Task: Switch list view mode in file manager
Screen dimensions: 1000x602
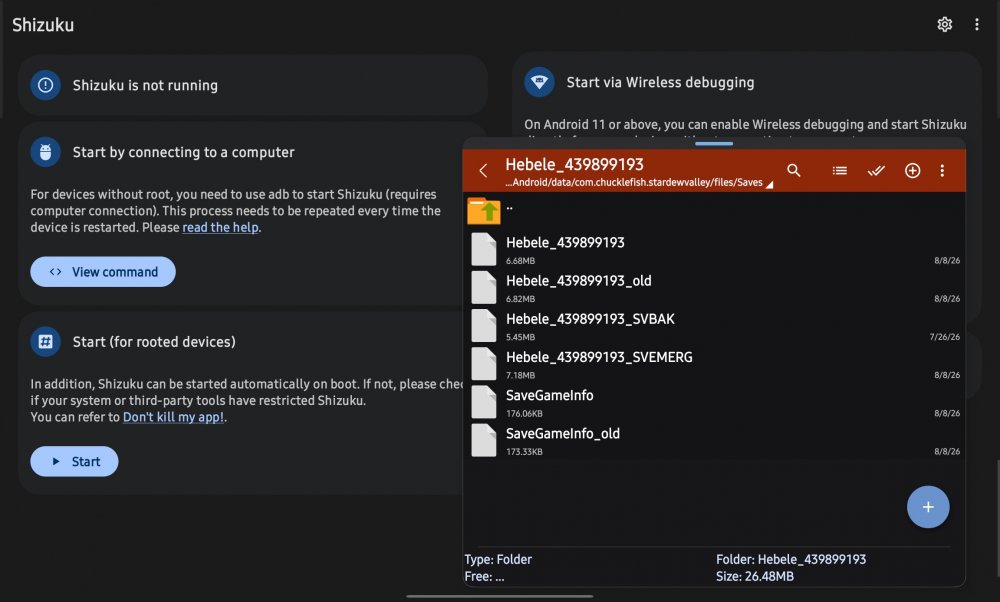Action: (839, 170)
